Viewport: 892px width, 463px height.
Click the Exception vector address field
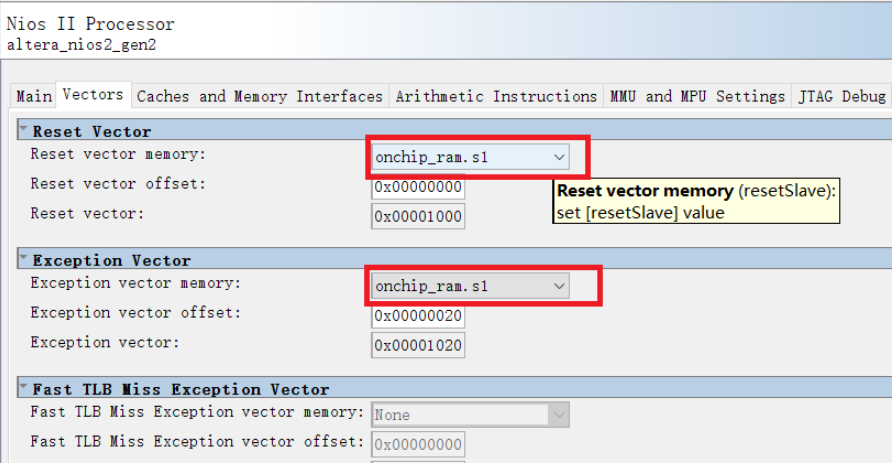pyautogui.click(x=418, y=344)
